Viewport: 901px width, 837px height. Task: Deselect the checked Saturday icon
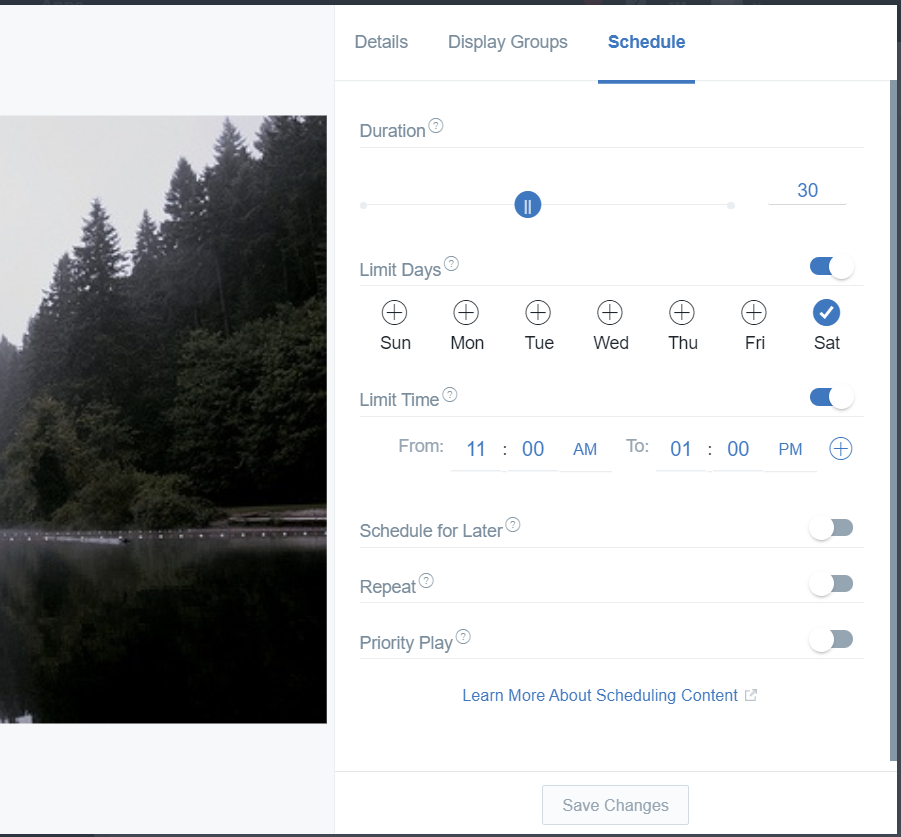click(826, 312)
